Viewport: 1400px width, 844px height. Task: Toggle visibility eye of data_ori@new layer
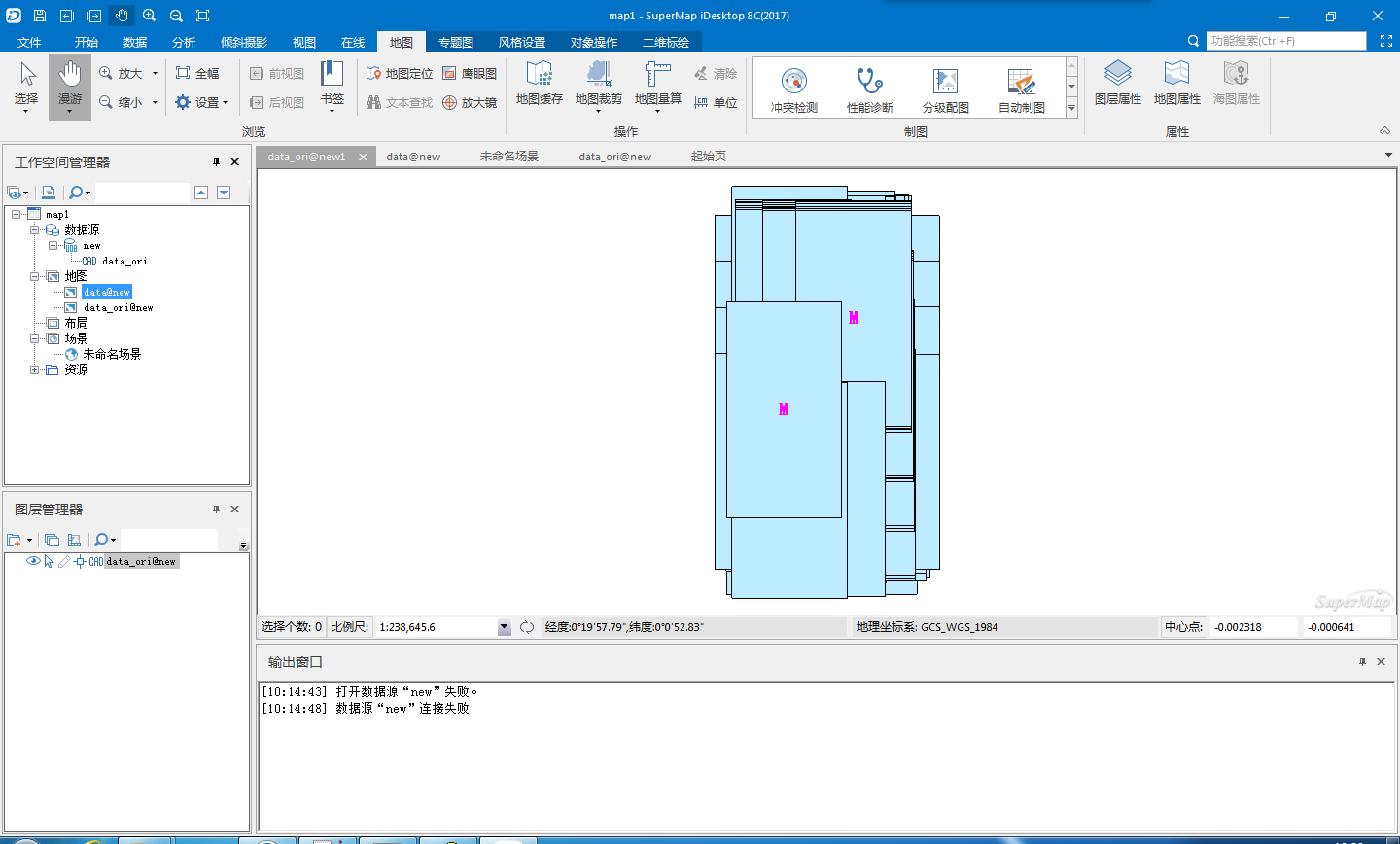33,561
